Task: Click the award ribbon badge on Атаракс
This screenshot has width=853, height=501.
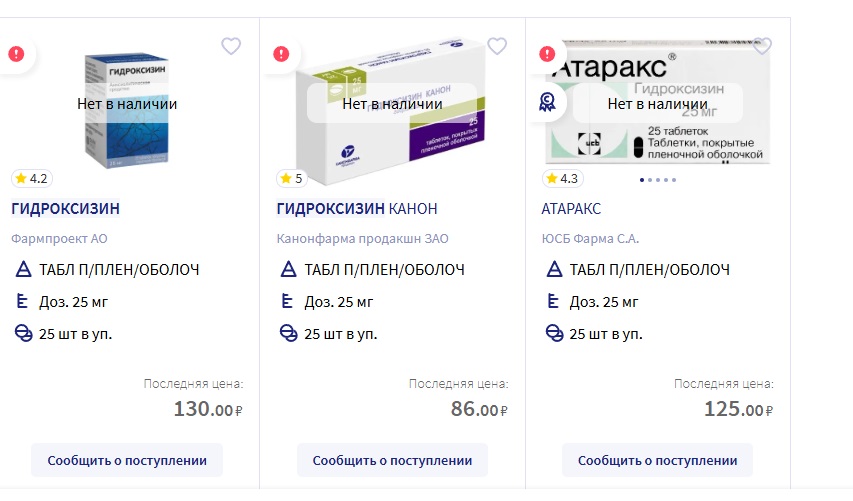Action: pyautogui.click(x=547, y=101)
